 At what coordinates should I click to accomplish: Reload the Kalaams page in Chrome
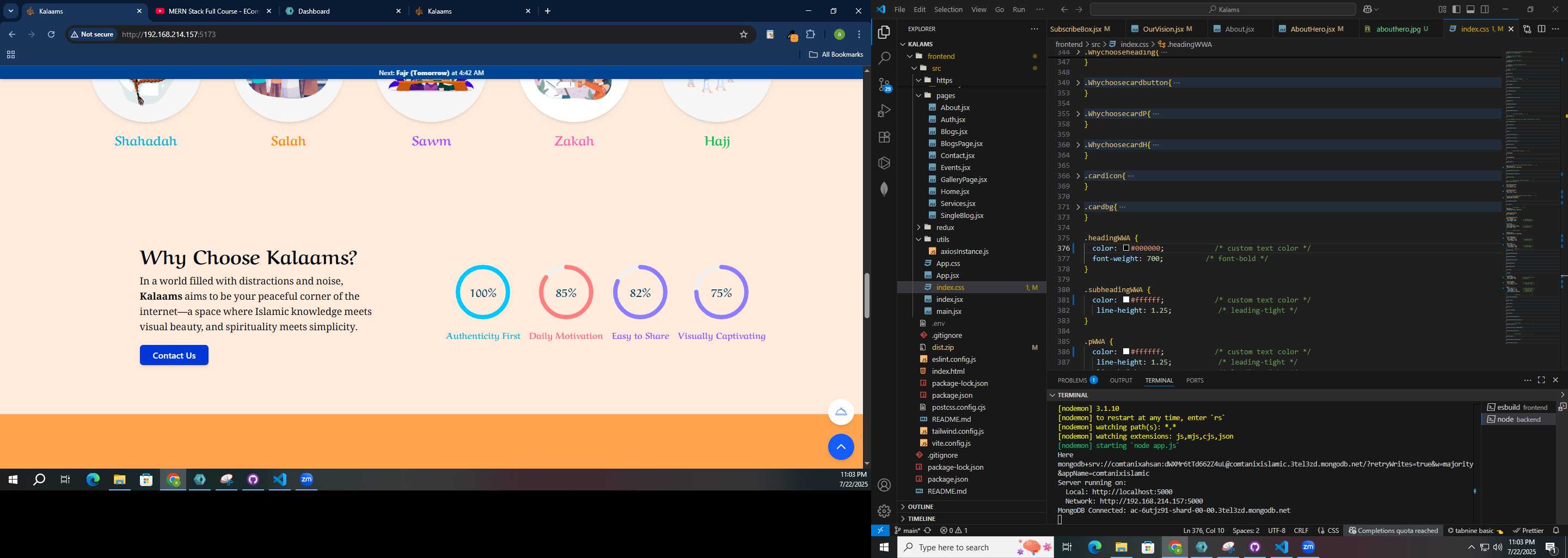[x=51, y=35]
